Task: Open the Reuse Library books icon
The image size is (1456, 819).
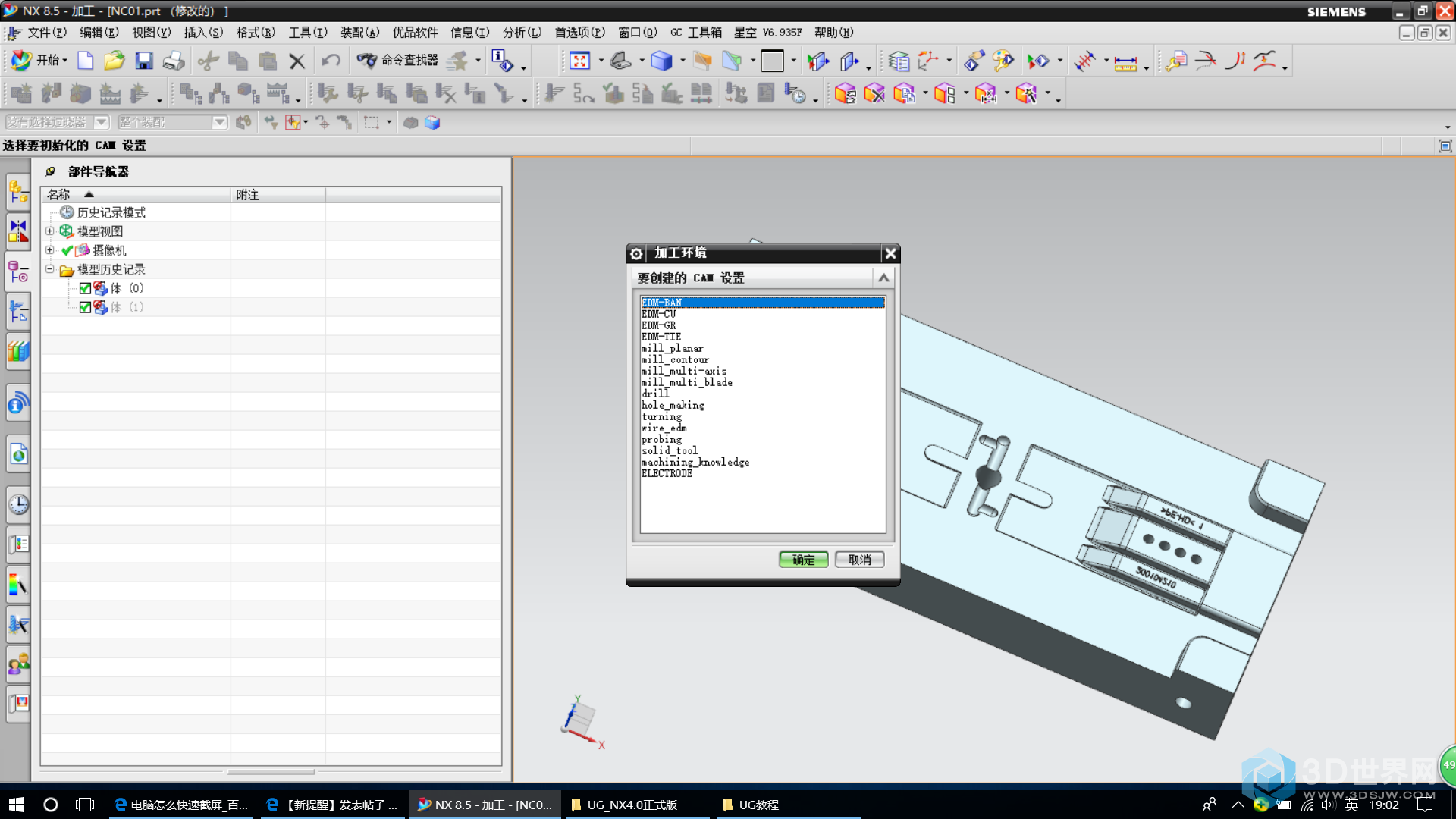Action: (x=18, y=351)
